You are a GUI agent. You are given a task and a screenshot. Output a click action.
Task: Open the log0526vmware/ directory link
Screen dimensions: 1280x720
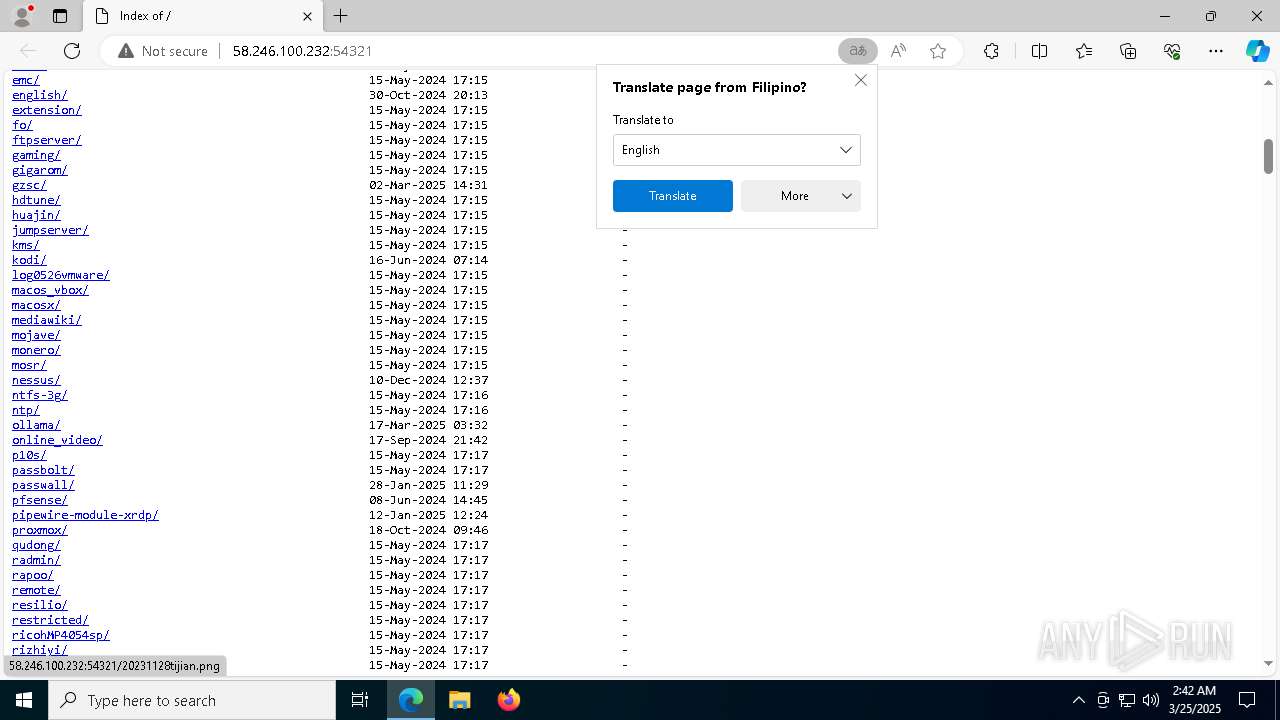pyautogui.click(x=61, y=275)
